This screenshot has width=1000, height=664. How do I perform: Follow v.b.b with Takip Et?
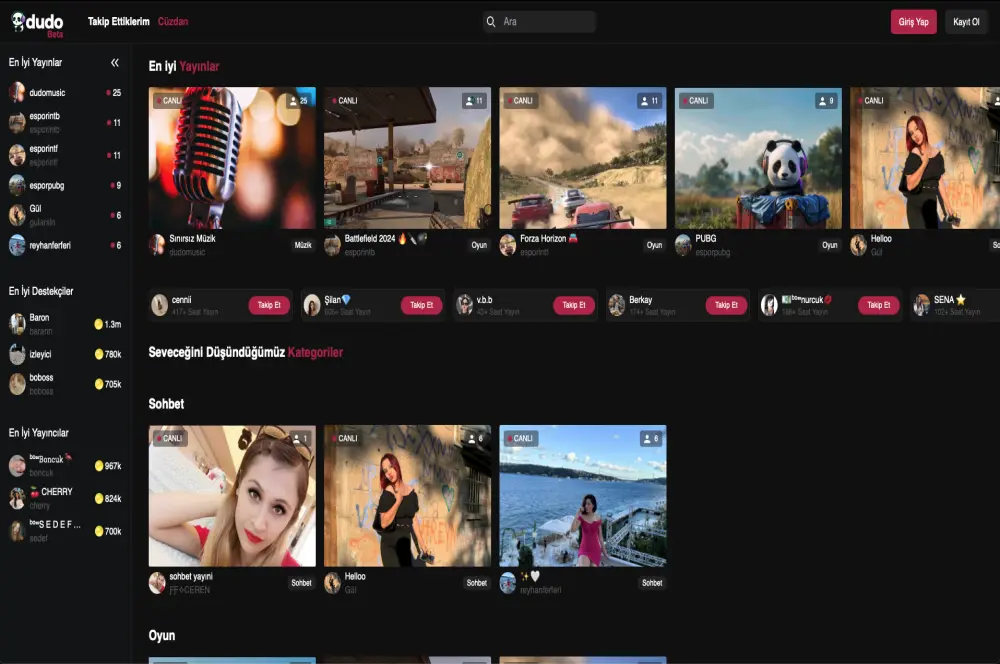click(x=574, y=305)
